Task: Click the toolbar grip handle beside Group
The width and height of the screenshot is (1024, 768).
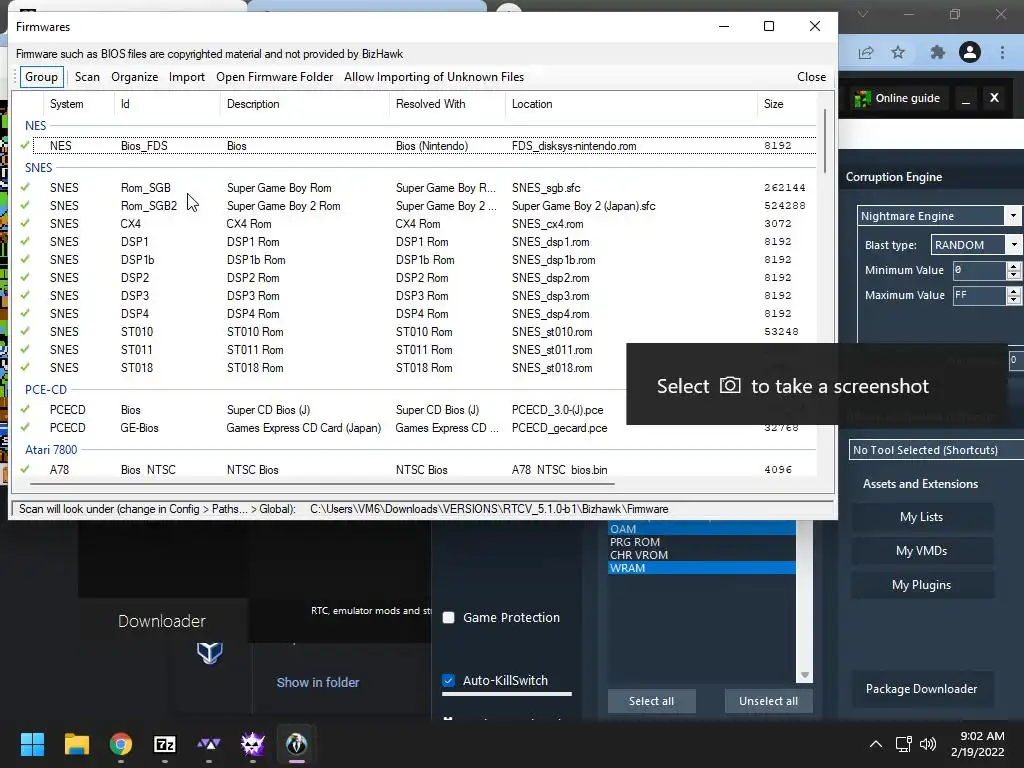Action: [16, 77]
